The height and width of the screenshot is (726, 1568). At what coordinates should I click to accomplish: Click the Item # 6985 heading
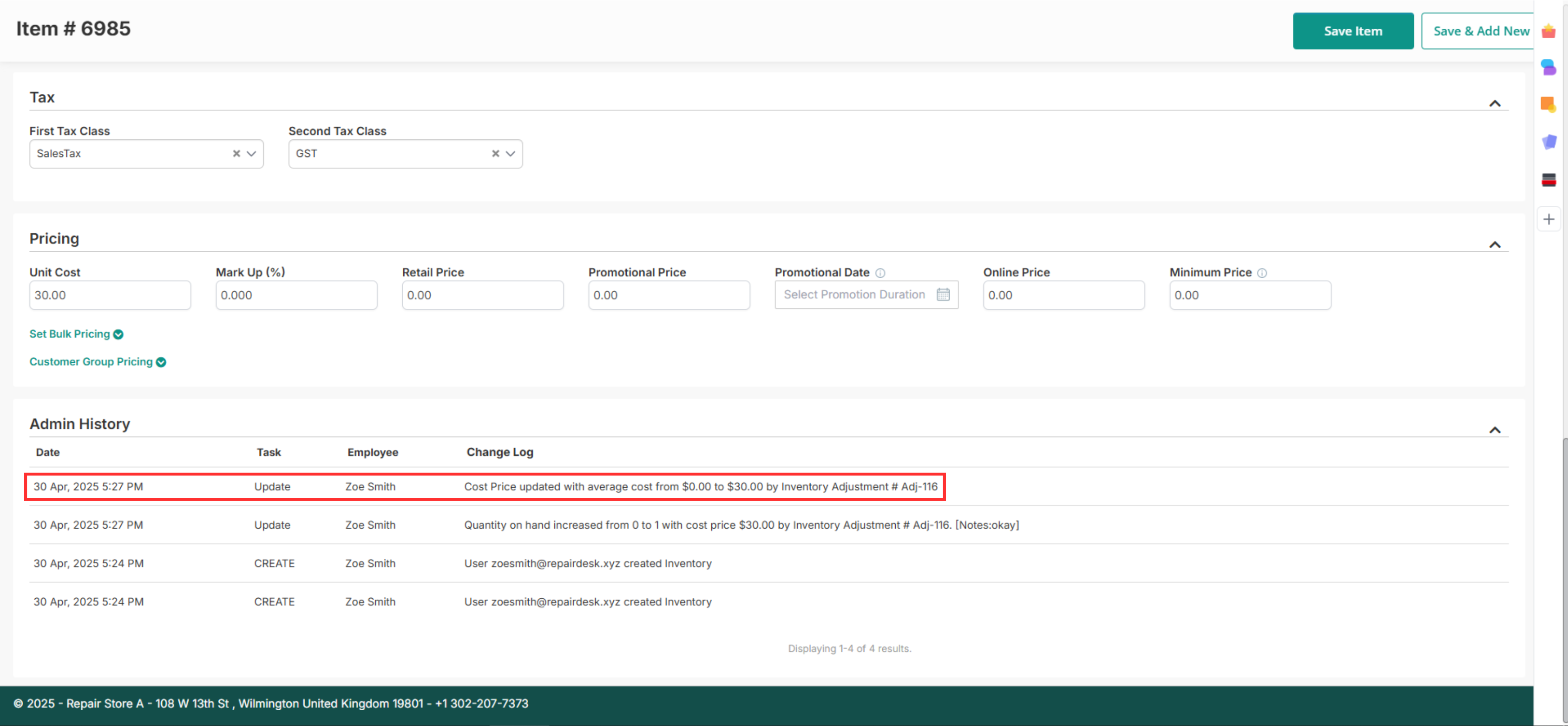pyautogui.click(x=73, y=29)
